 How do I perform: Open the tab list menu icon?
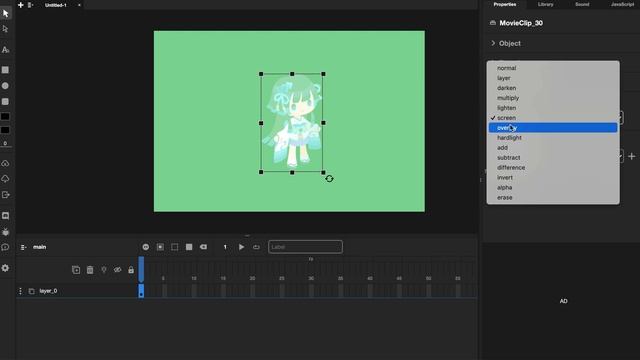(x=31, y=5)
